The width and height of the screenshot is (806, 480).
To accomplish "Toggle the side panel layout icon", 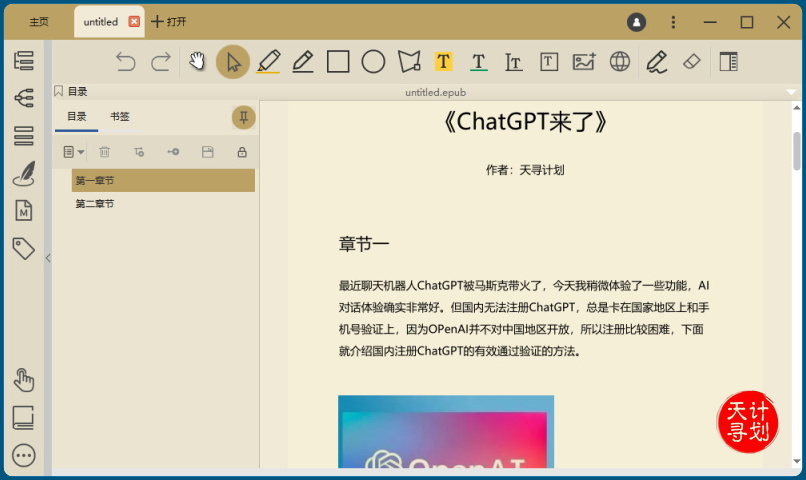I will pyautogui.click(x=728, y=62).
